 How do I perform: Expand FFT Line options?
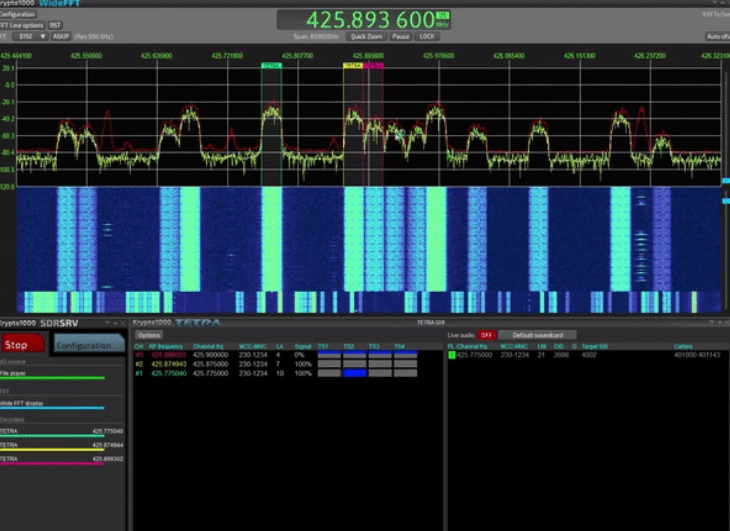(20, 25)
